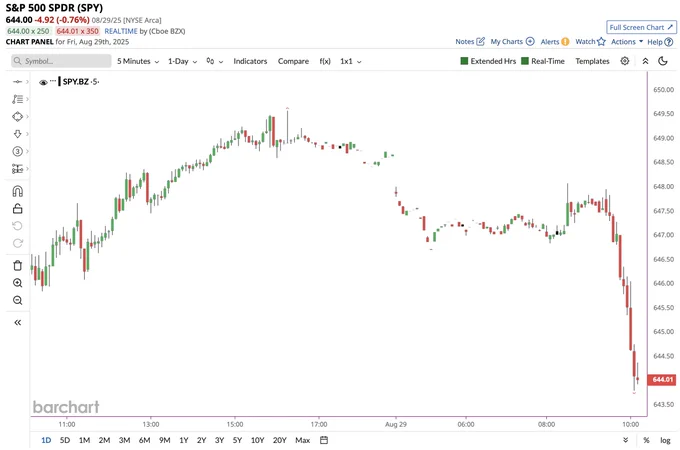The height and width of the screenshot is (450, 680).
Task: Open the date range calendar icon
Action: 324,440
